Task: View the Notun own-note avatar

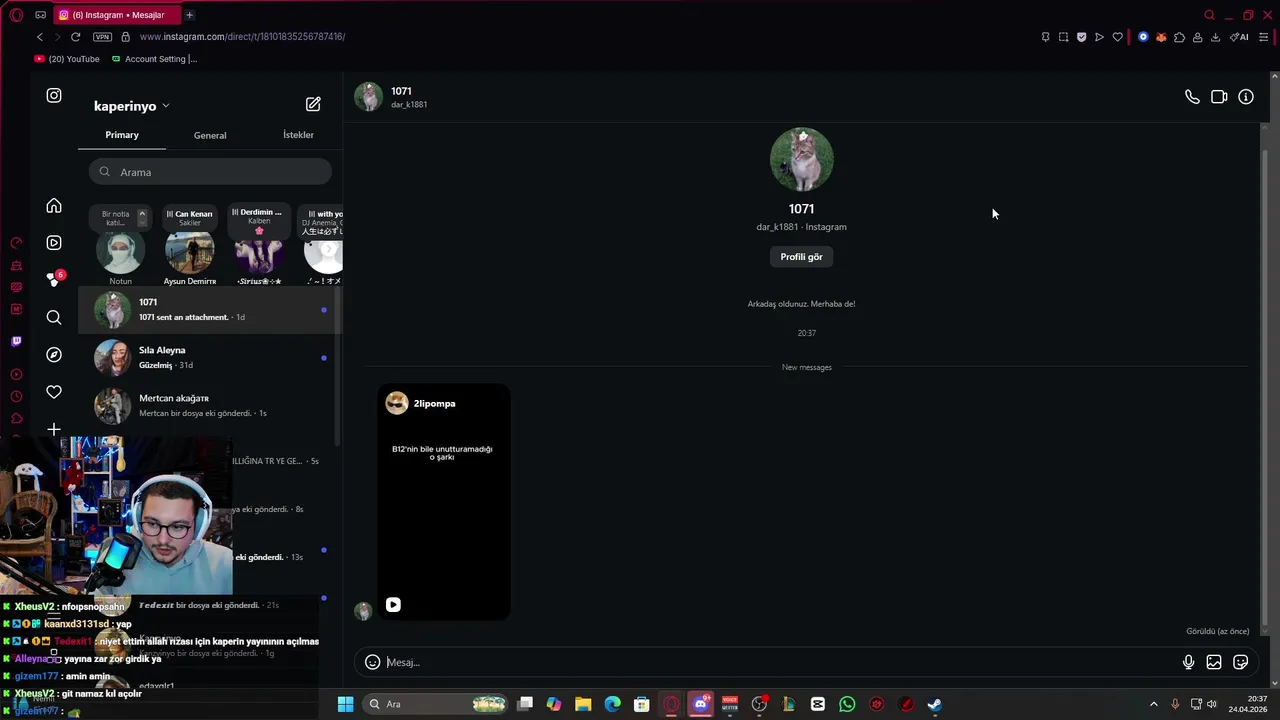Action: pyautogui.click(x=120, y=252)
